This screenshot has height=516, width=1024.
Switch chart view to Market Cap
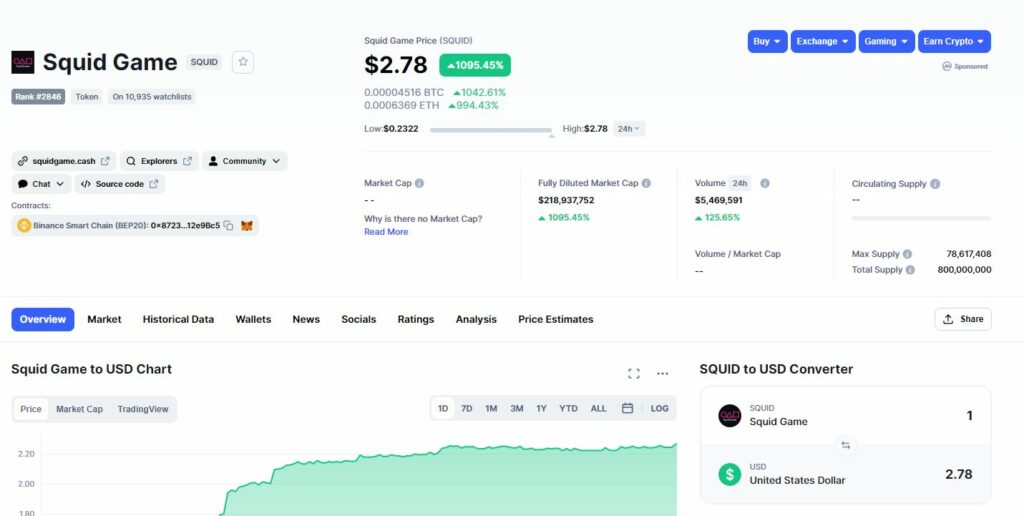coord(79,409)
